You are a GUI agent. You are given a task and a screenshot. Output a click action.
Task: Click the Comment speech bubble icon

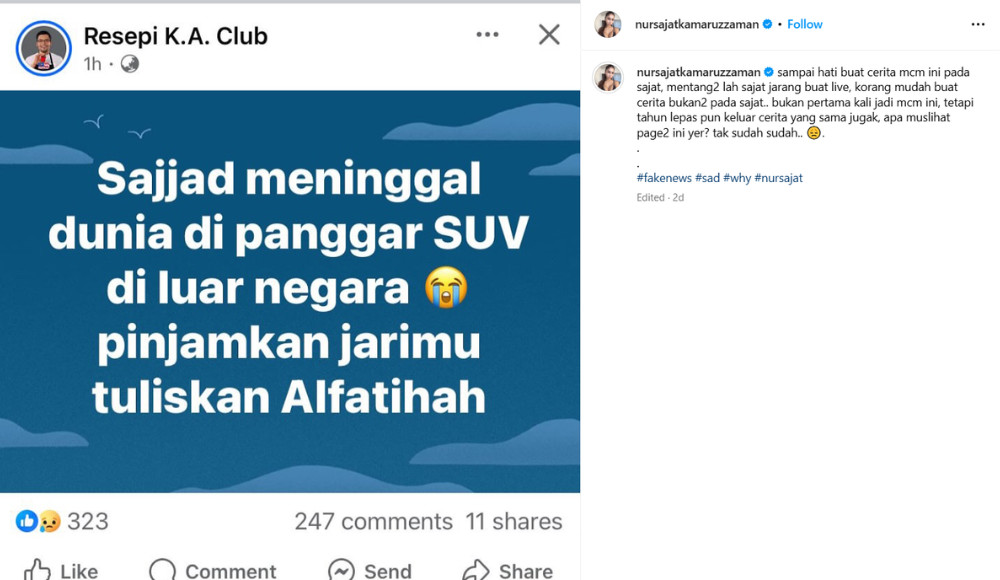162,570
